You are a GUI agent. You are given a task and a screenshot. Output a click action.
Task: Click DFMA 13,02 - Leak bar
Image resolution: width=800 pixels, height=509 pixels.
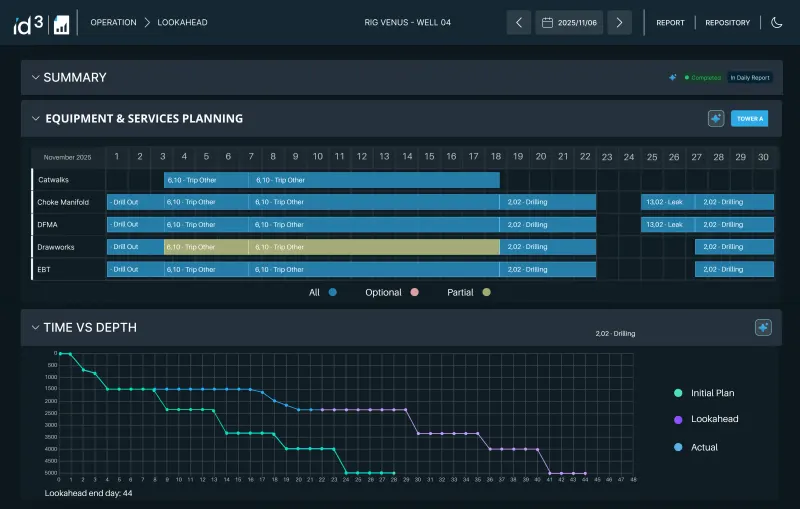click(668, 224)
